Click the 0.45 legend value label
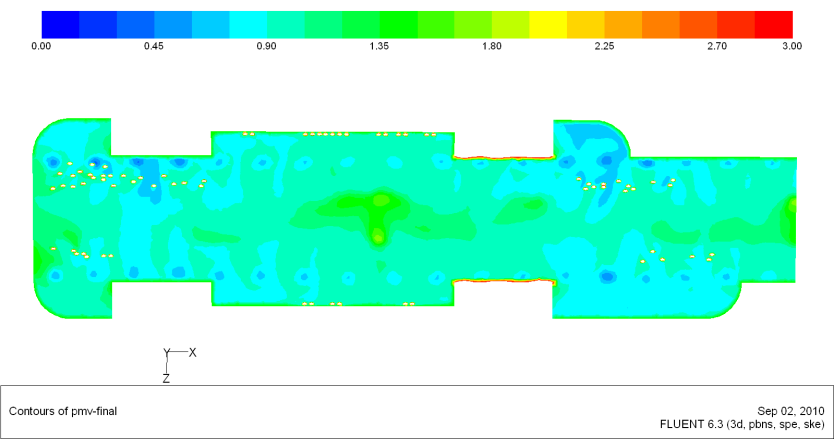This screenshot has height=439, width=834. point(154,46)
